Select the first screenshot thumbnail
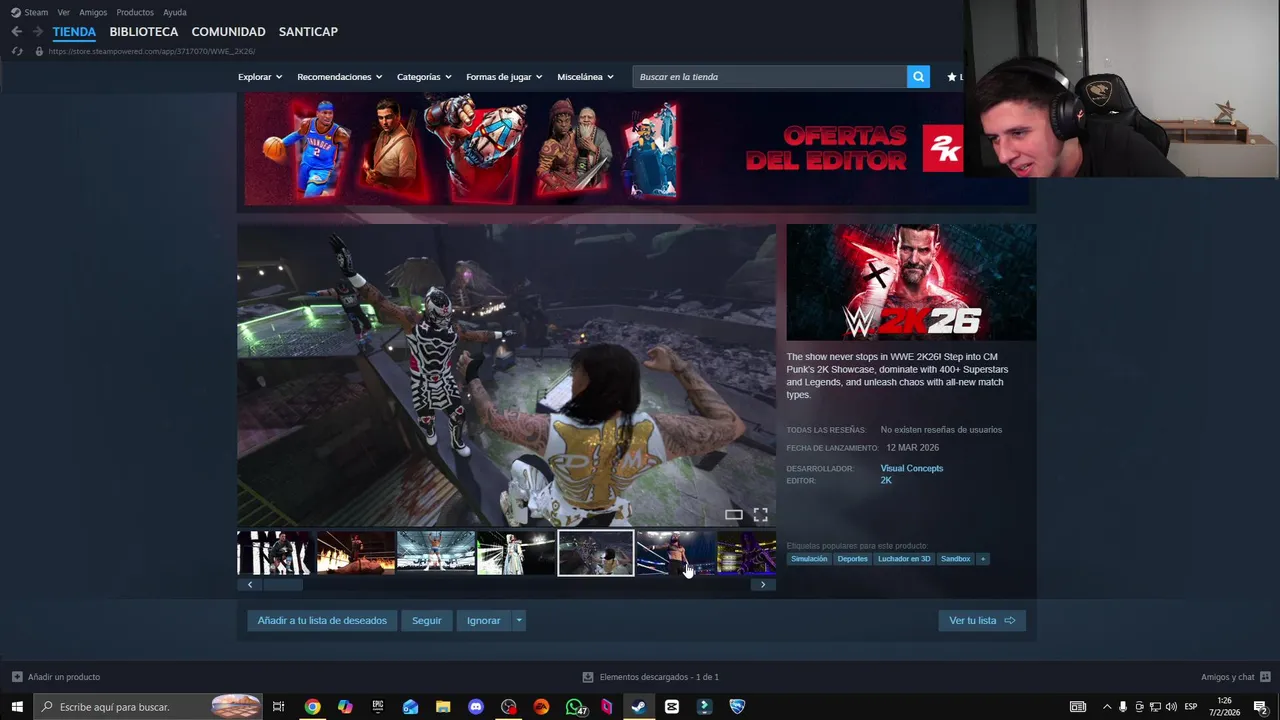Image resolution: width=1280 pixels, height=720 pixels. pos(275,553)
